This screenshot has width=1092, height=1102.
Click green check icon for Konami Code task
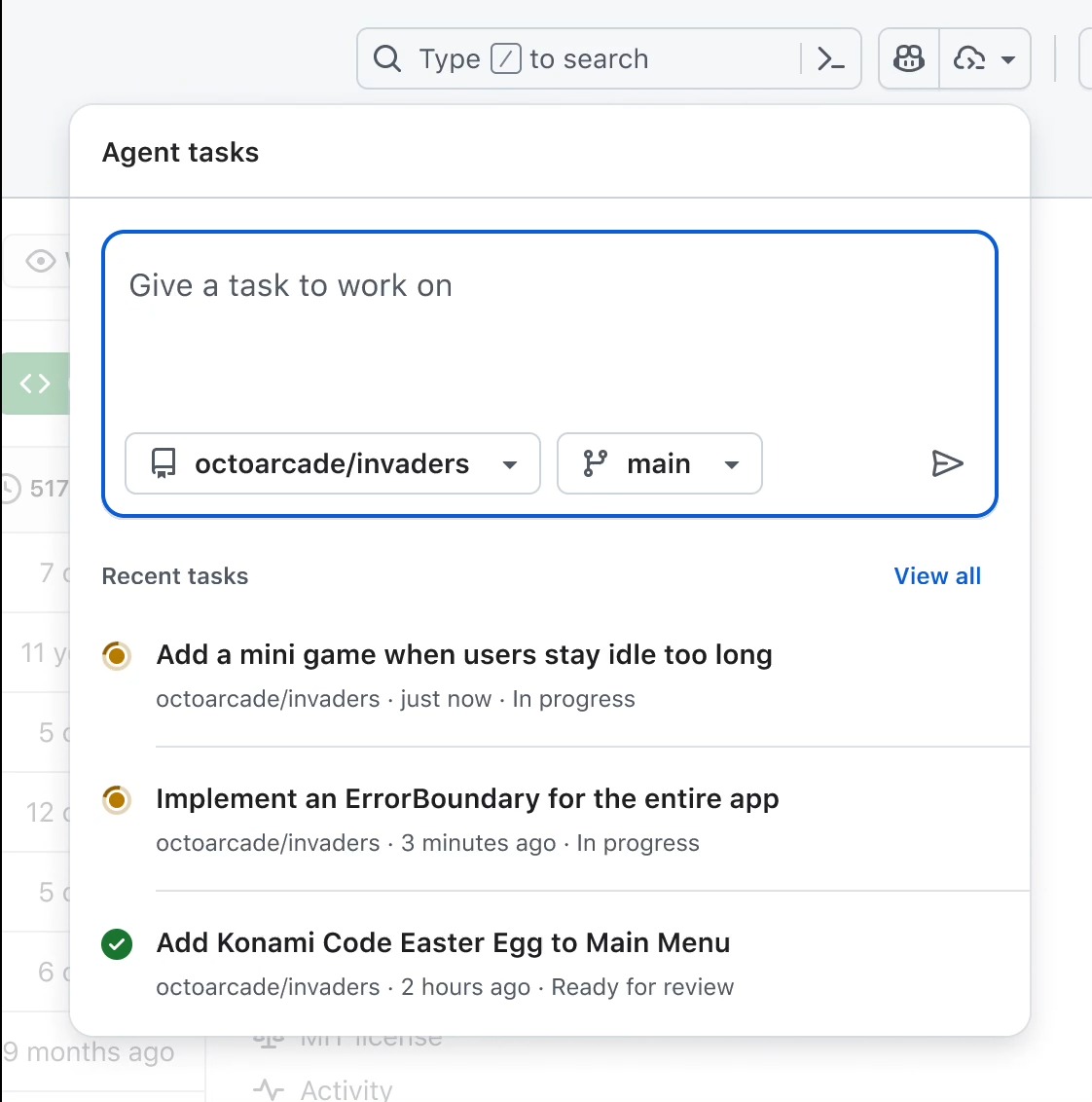(117, 944)
